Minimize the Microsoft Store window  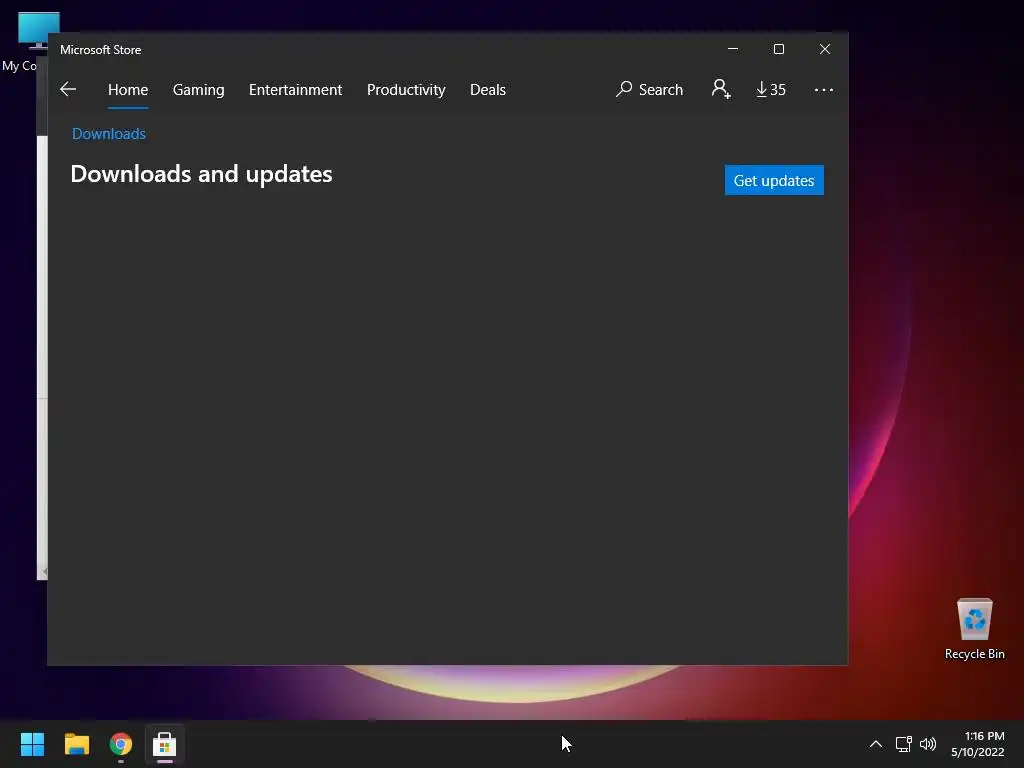click(x=733, y=49)
